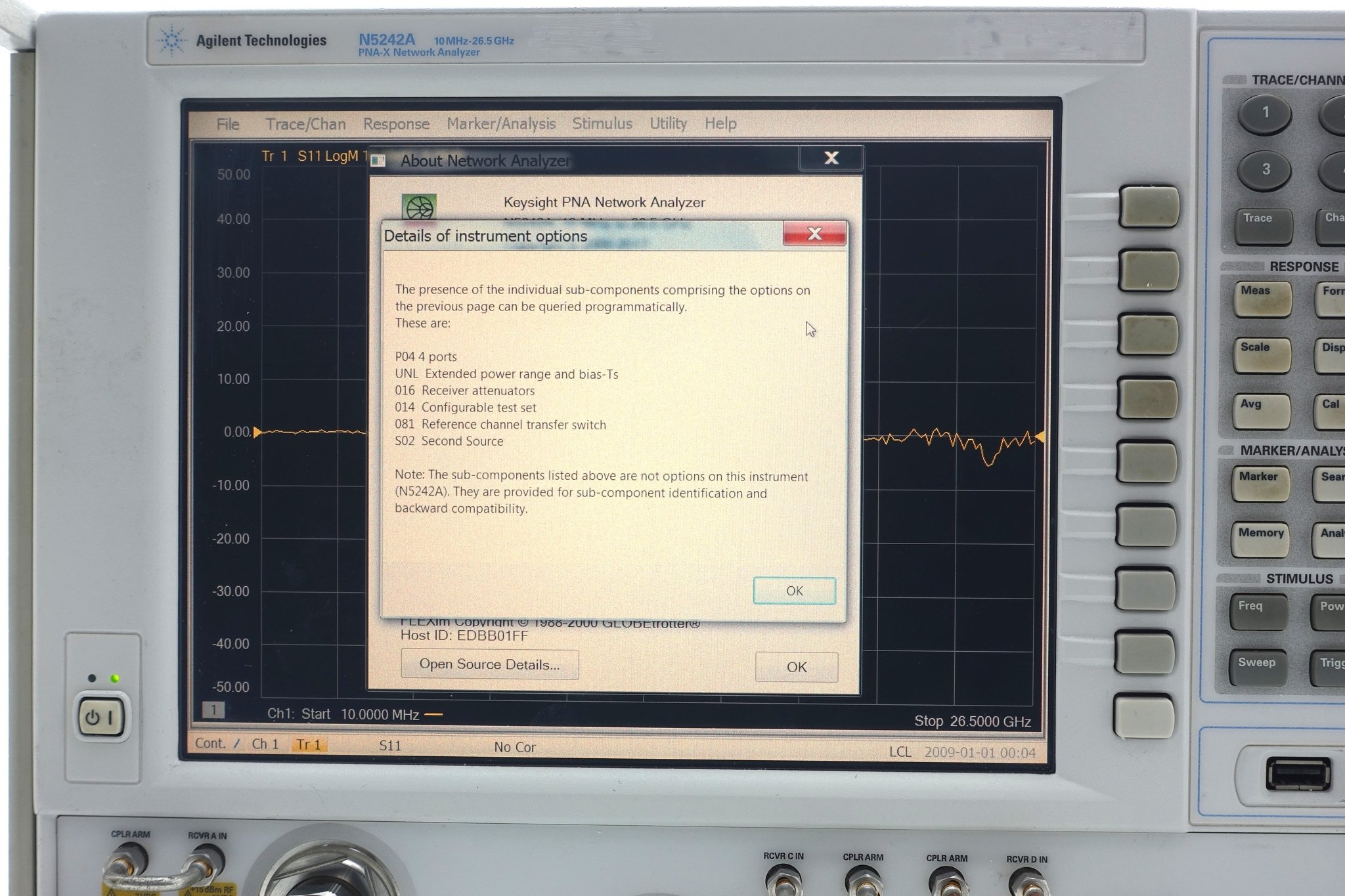Click OK in Details of instrument options dialog
The image size is (1345, 896).
(x=795, y=591)
